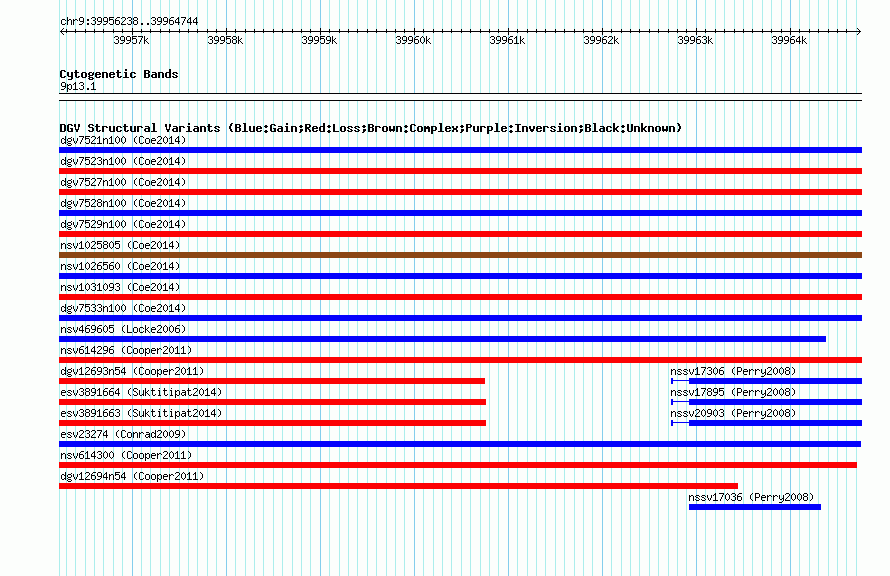
Task: Click the 39957k ruler position label
Action: [x=131, y=40]
